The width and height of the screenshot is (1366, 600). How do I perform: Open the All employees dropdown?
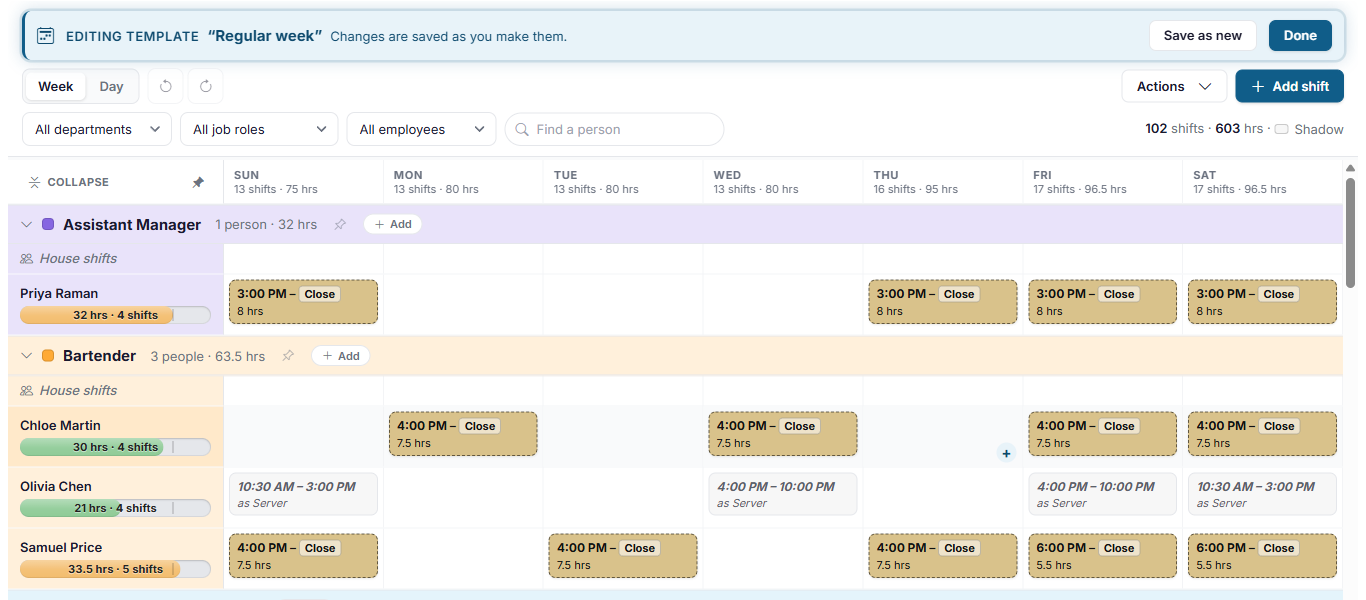421,129
